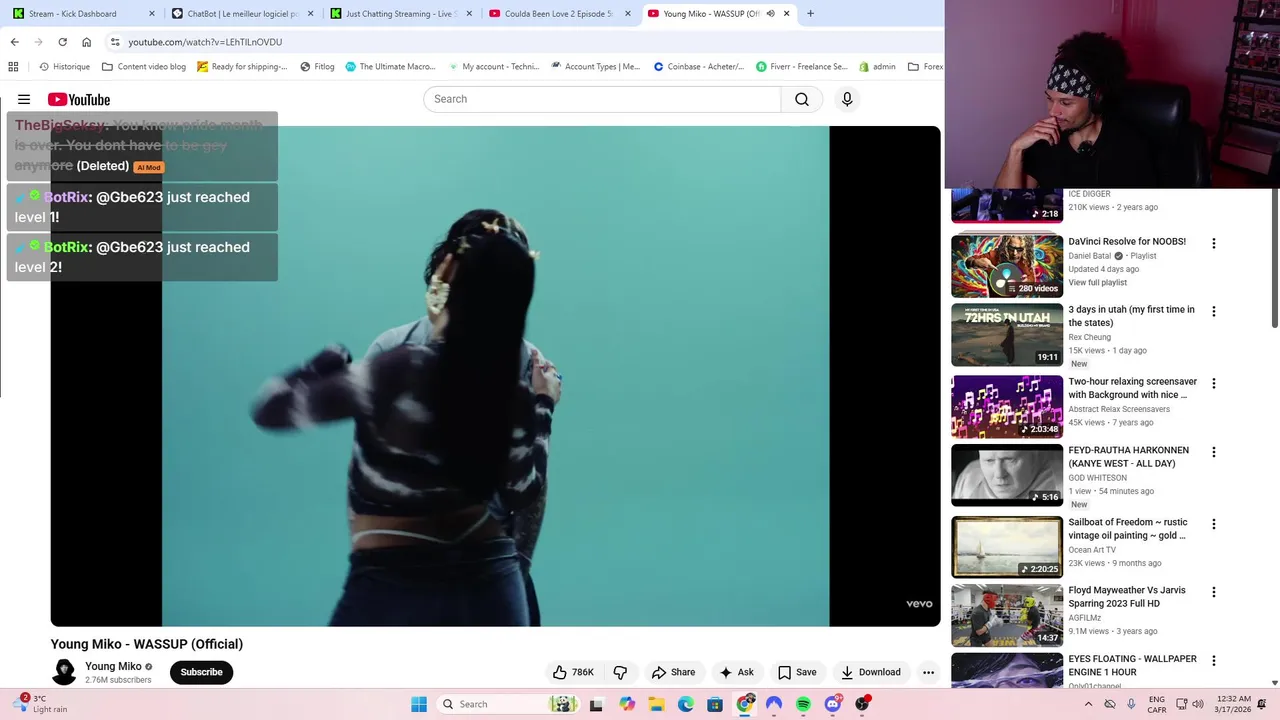Open more actions ellipsis below video
The image size is (1280, 720).
[928, 672]
